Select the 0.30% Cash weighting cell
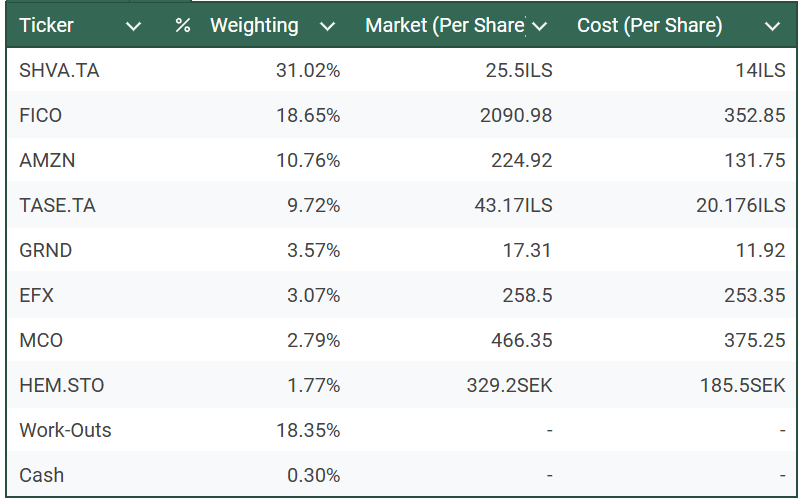 click(314, 475)
